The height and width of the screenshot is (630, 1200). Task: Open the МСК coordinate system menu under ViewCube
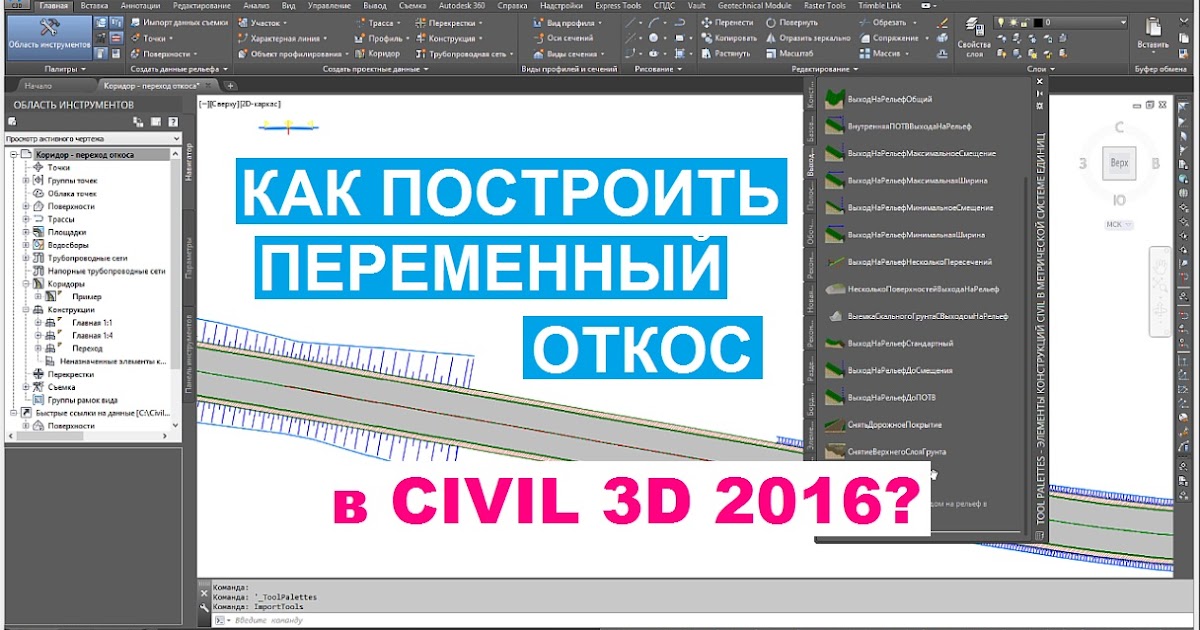(x=1119, y=224)
